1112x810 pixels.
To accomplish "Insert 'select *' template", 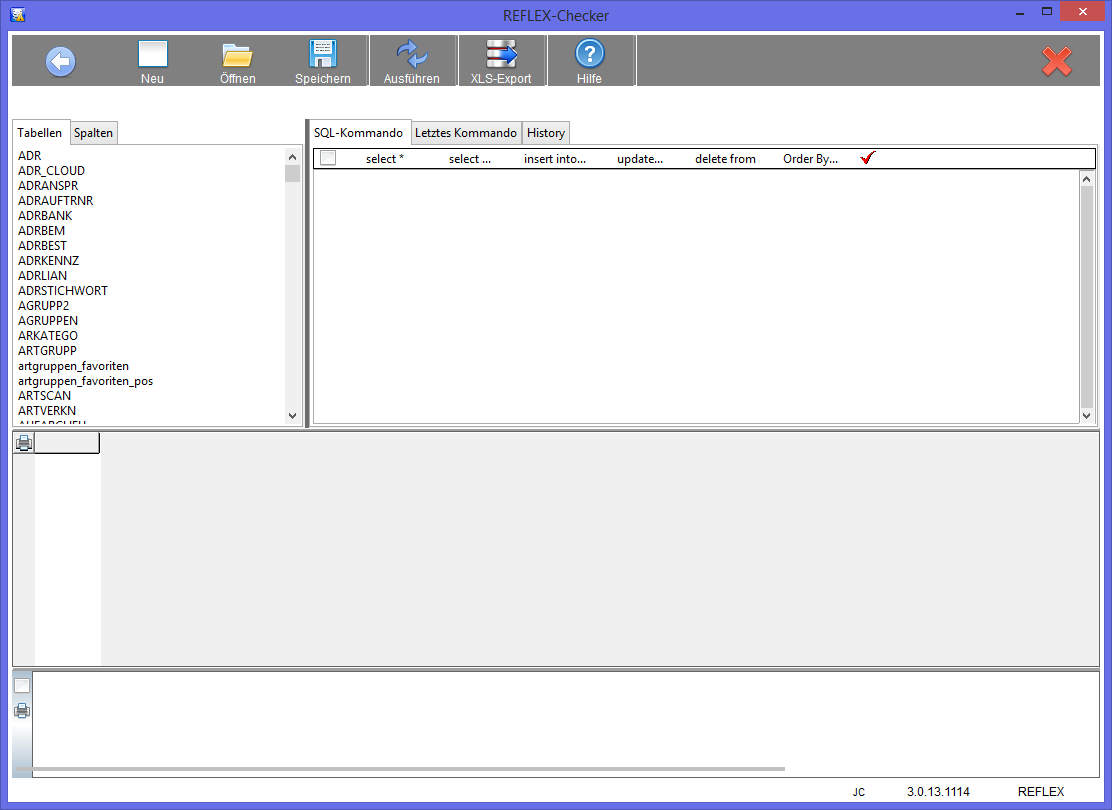I will pyautogui.click(x=385, y=159).
